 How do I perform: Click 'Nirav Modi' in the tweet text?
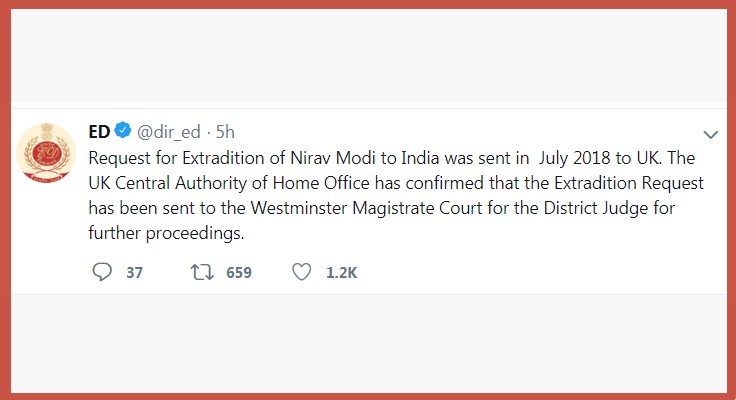pos(369,158)
